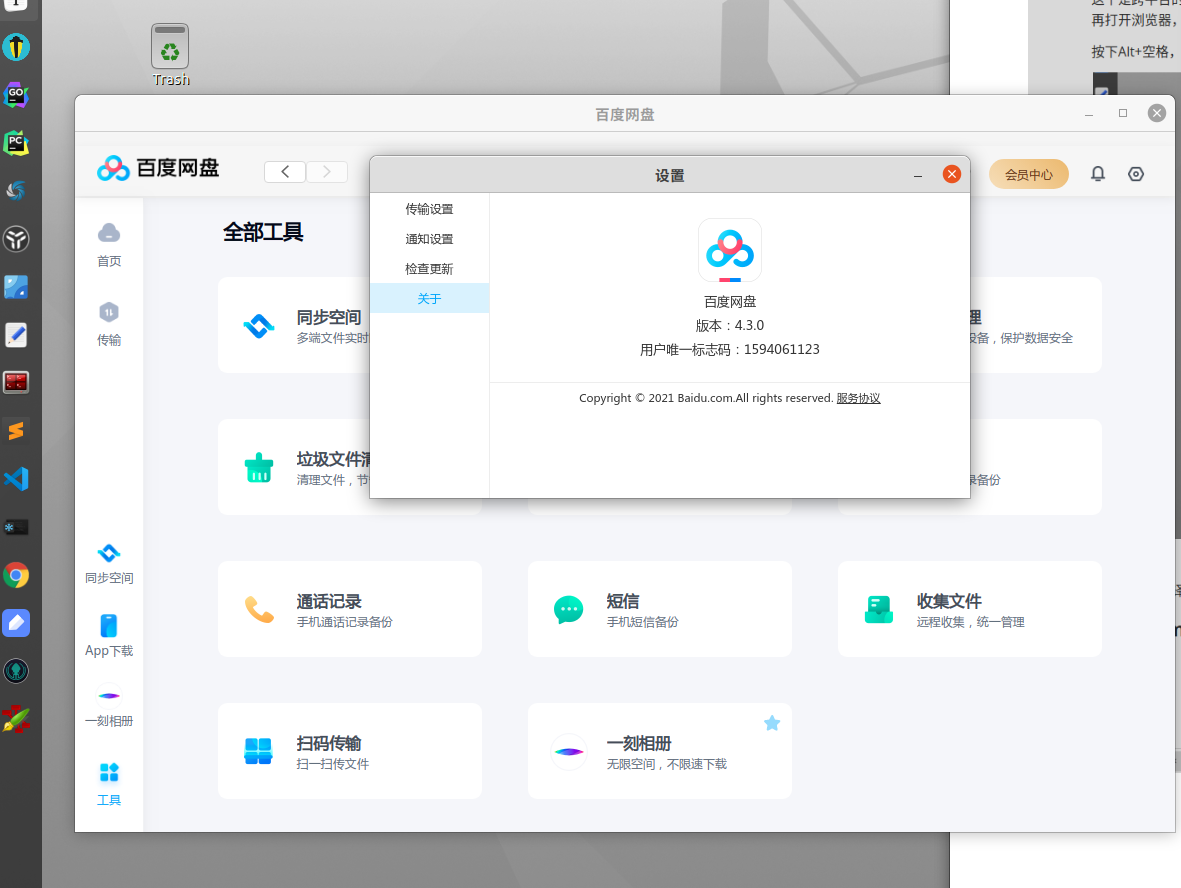Open the 一刻相册 sidebar icon

click(108, 707)
